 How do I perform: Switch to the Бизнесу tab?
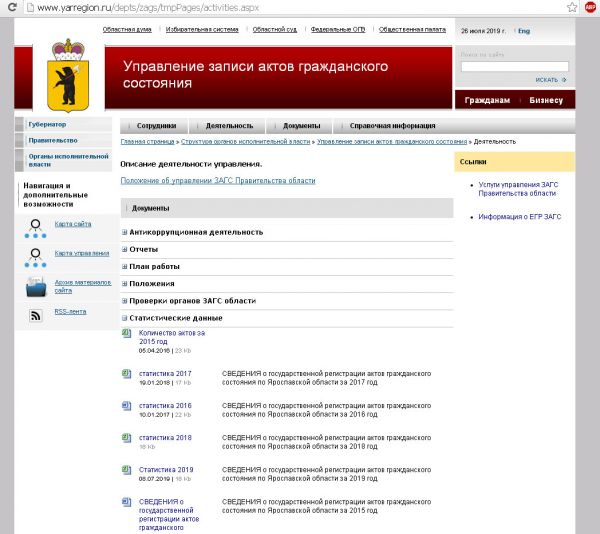click(546, 100)
